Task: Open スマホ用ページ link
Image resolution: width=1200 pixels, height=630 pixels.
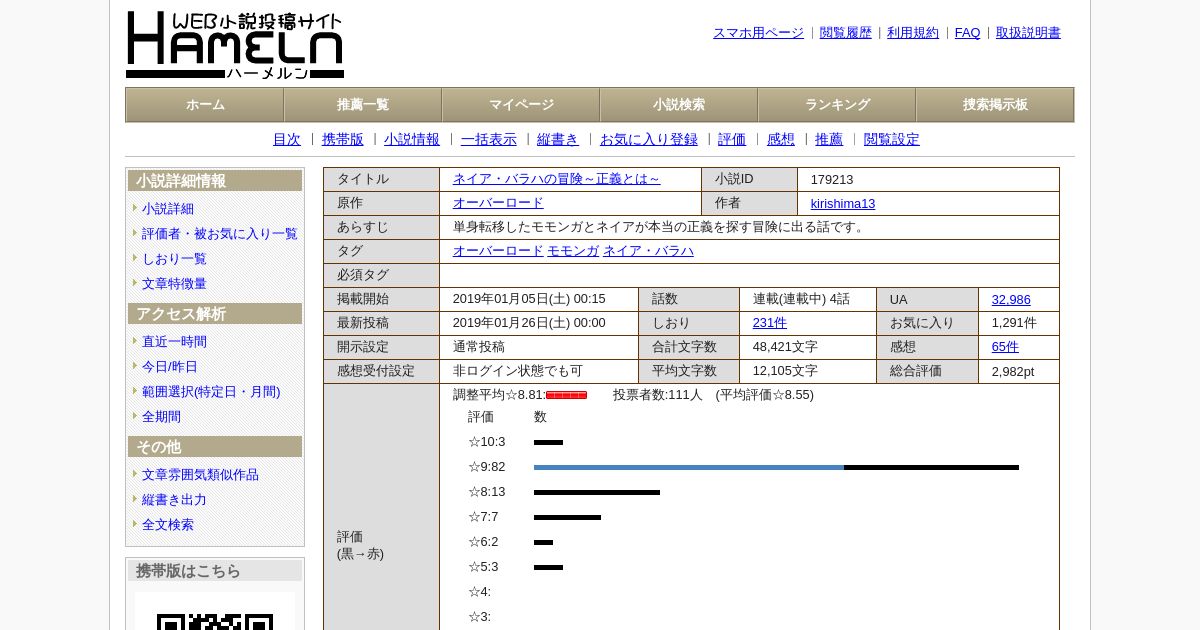Action: coord(758,33)
